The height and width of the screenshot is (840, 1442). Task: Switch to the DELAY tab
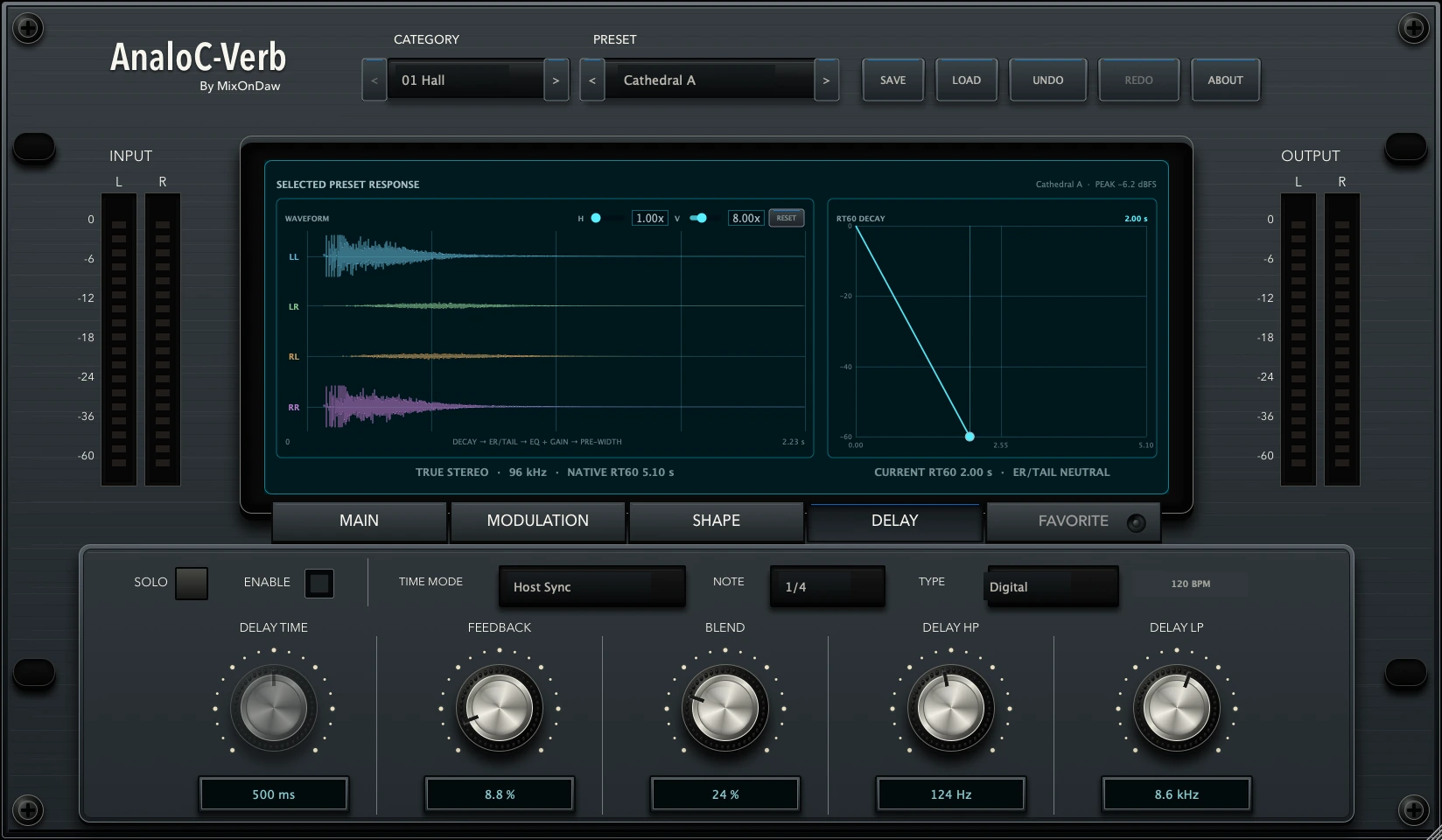895,521
